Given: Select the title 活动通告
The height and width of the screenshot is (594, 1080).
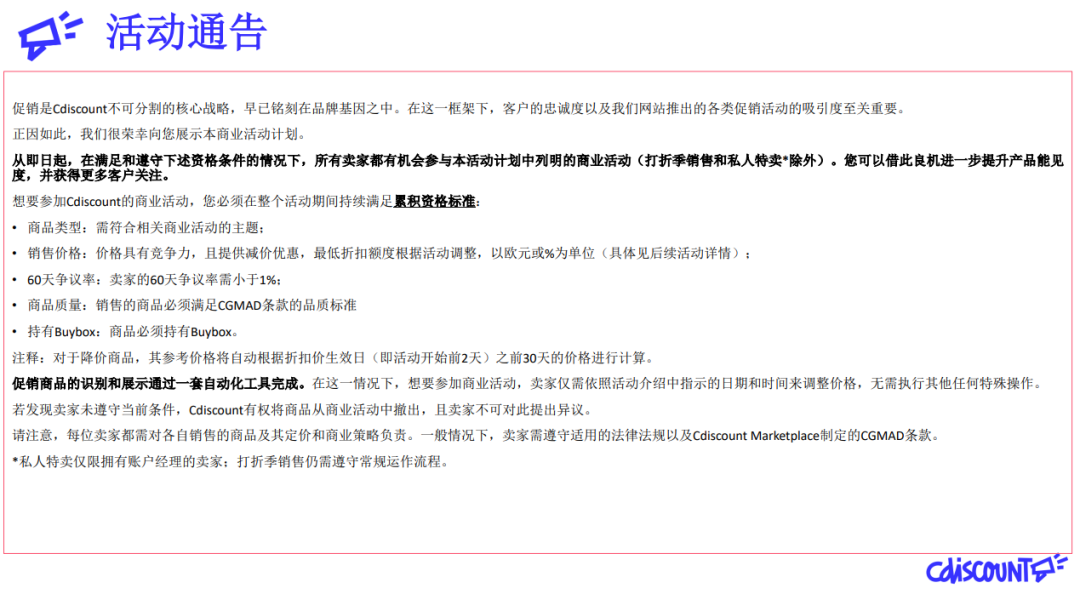Looking at the screenshot, I should point(185,32).
